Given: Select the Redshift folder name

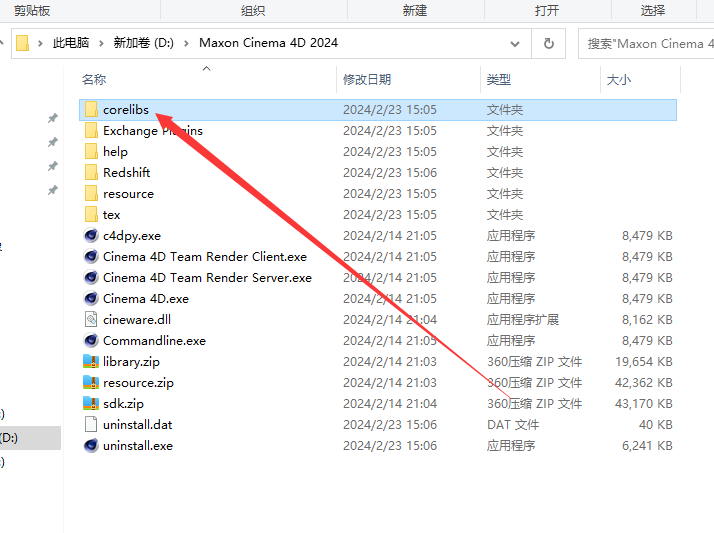Looking at the screenshot, I should coord(126,173).
